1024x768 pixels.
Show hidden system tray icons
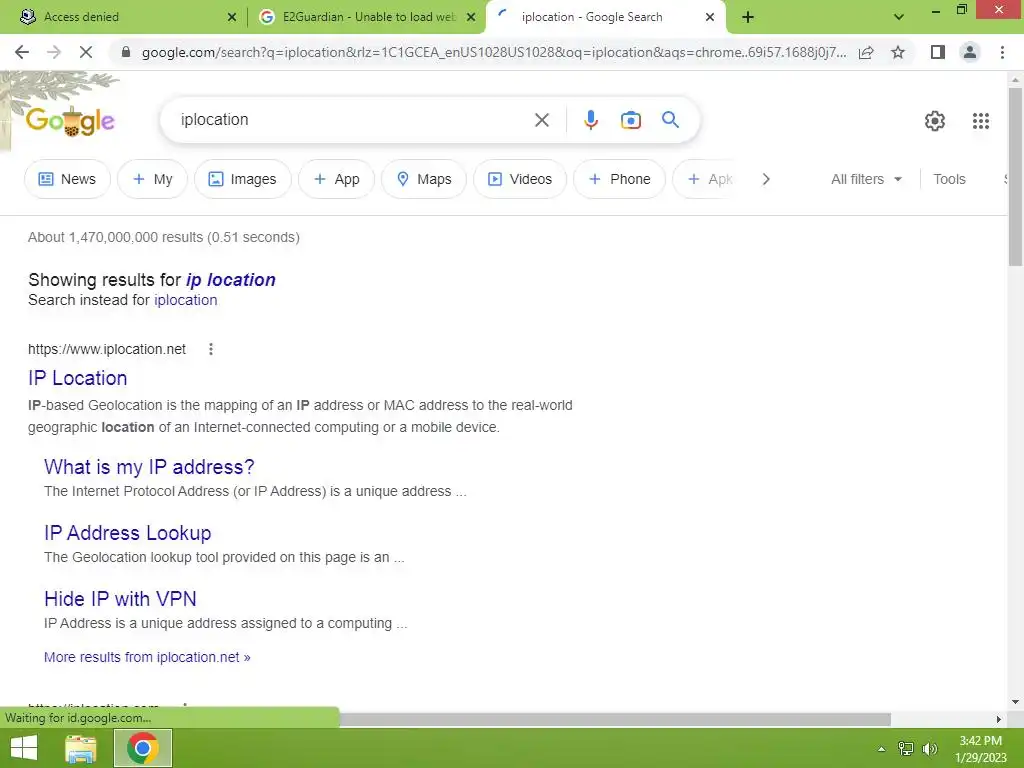(881, 749)
